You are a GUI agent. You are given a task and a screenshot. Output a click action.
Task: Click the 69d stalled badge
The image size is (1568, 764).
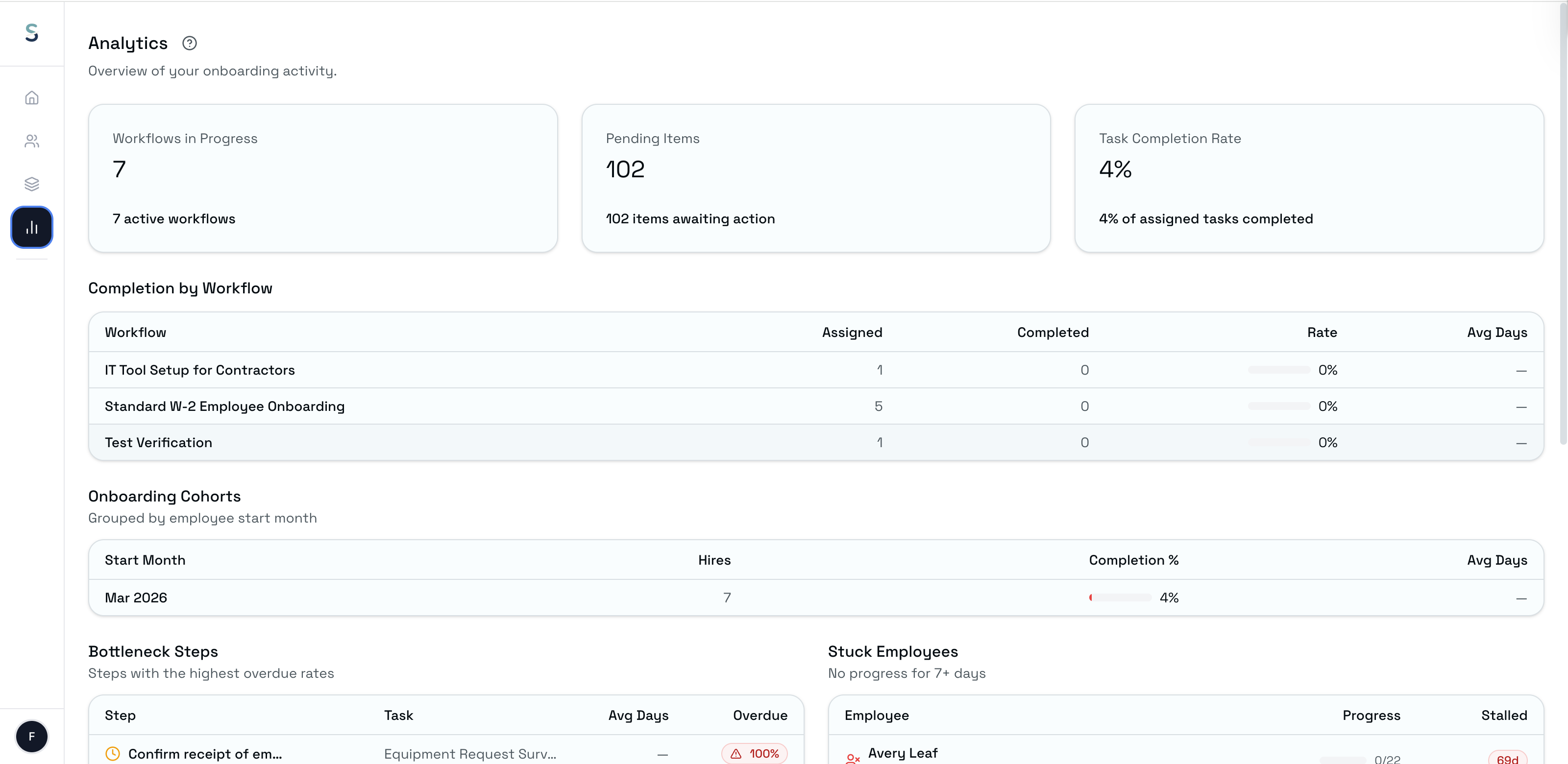coord(1507,758)
